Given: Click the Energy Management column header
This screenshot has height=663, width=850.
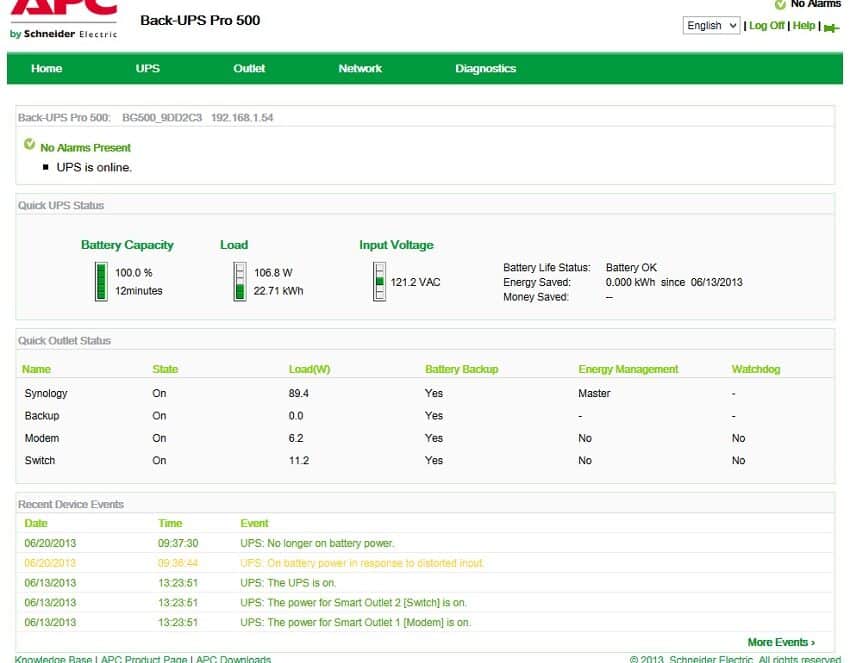Looking at the screenshot, I should point(628,369).
